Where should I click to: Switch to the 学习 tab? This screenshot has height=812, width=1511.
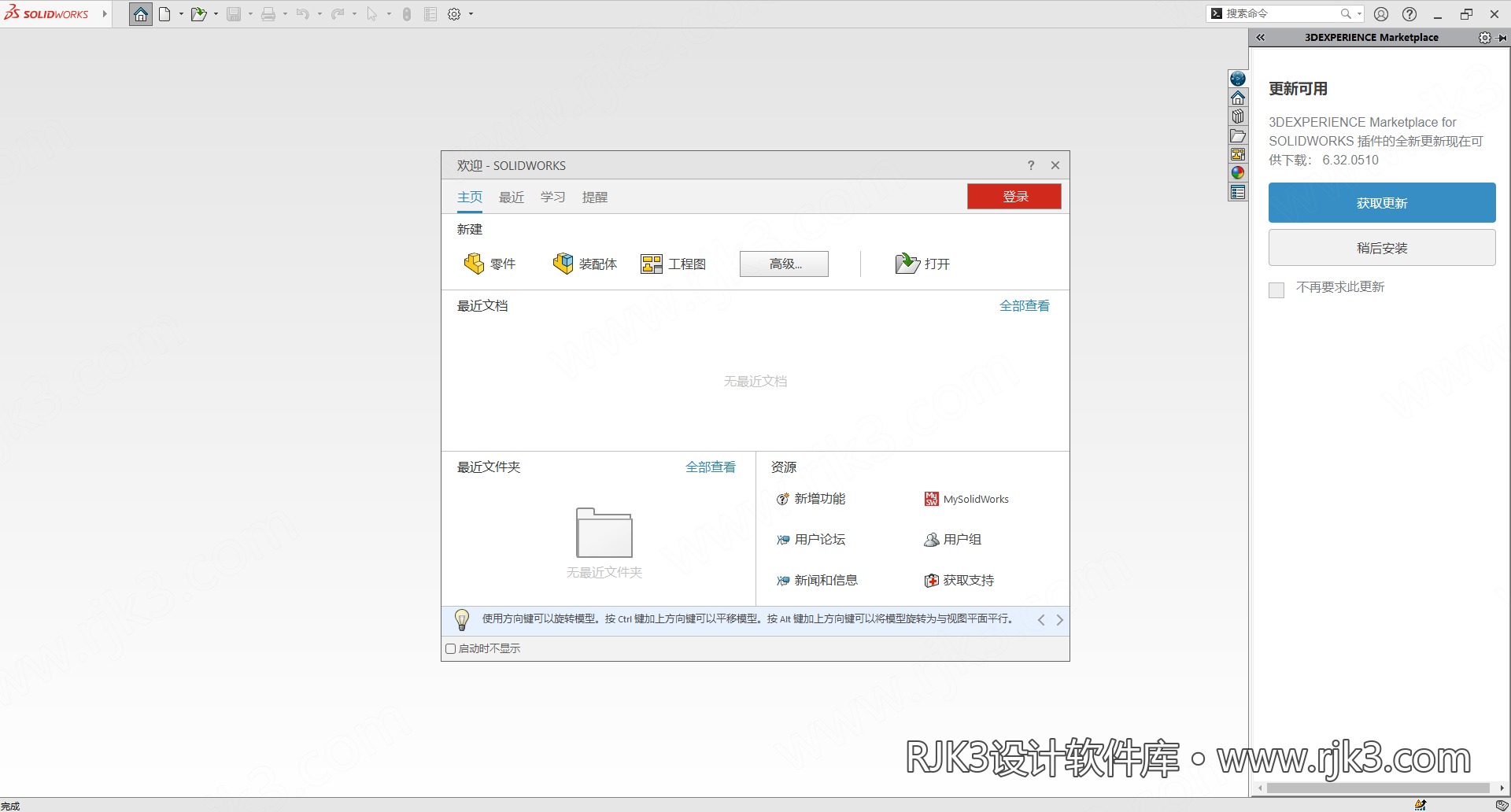(x=553, y=197)
